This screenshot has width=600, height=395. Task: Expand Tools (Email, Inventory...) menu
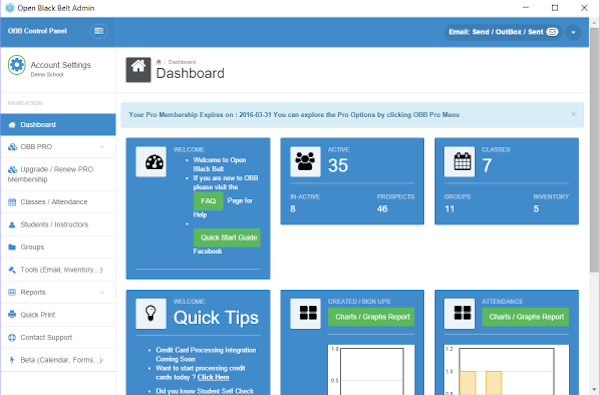(x=58, y=269)
